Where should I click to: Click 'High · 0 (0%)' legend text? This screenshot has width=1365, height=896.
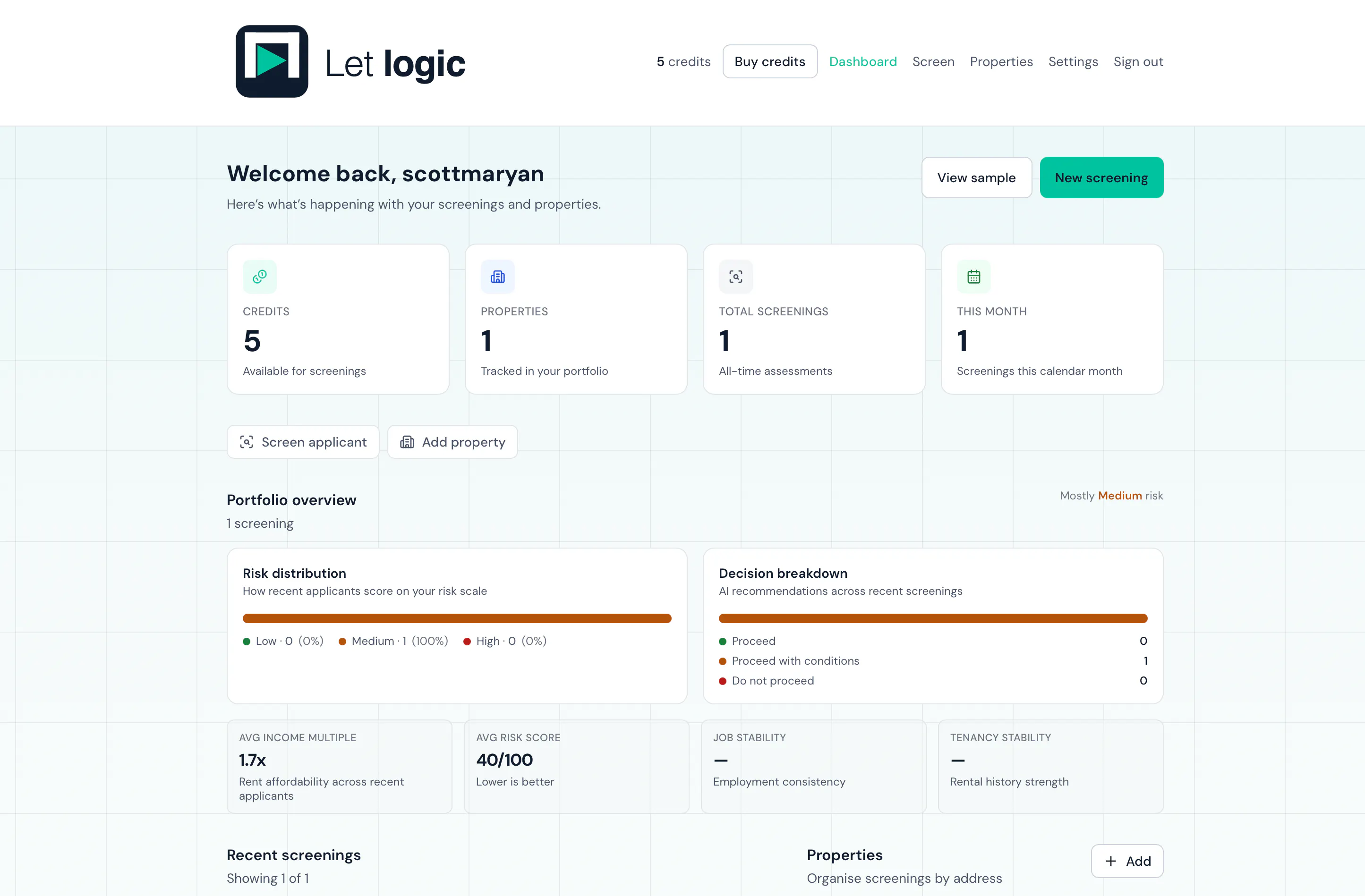pos(511,642)
